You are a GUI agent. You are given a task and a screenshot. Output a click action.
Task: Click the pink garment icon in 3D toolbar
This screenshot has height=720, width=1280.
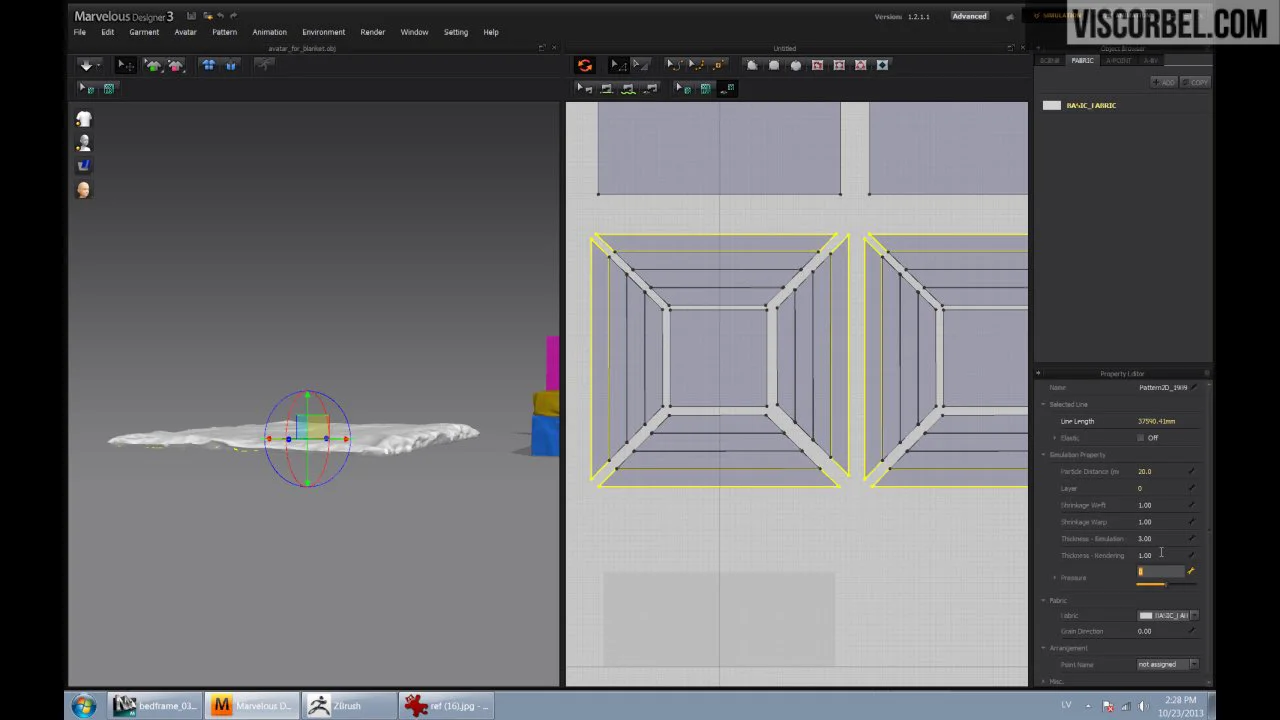(x=176, y=65)
